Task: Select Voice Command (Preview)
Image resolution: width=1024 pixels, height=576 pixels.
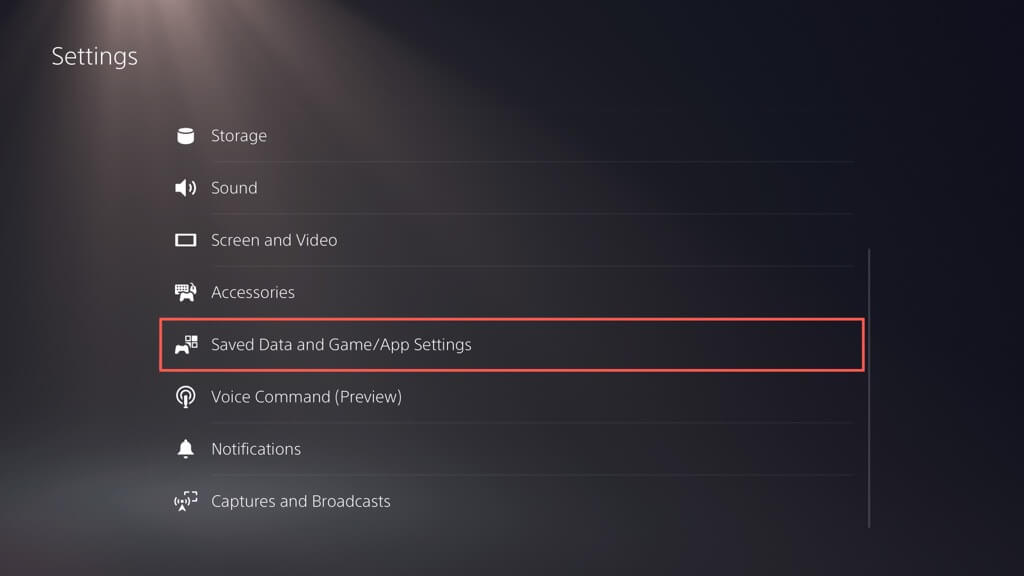Action: (x=306, y=397)
